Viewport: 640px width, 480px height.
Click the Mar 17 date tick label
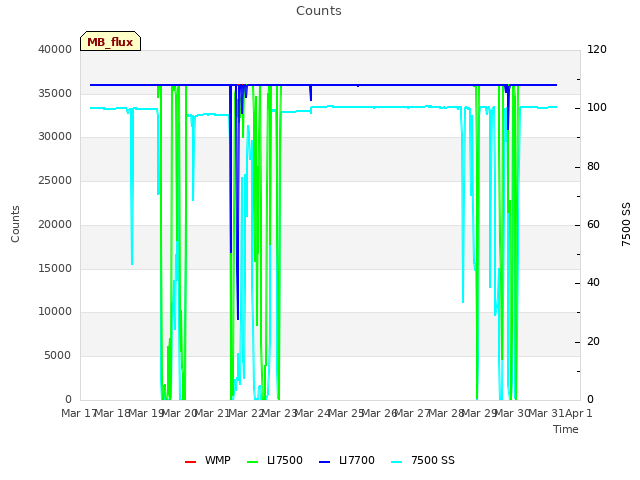point(78,413)
